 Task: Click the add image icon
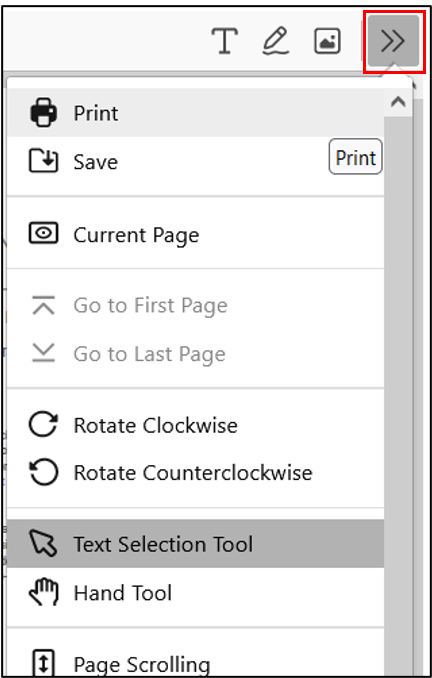coord(327,41)
